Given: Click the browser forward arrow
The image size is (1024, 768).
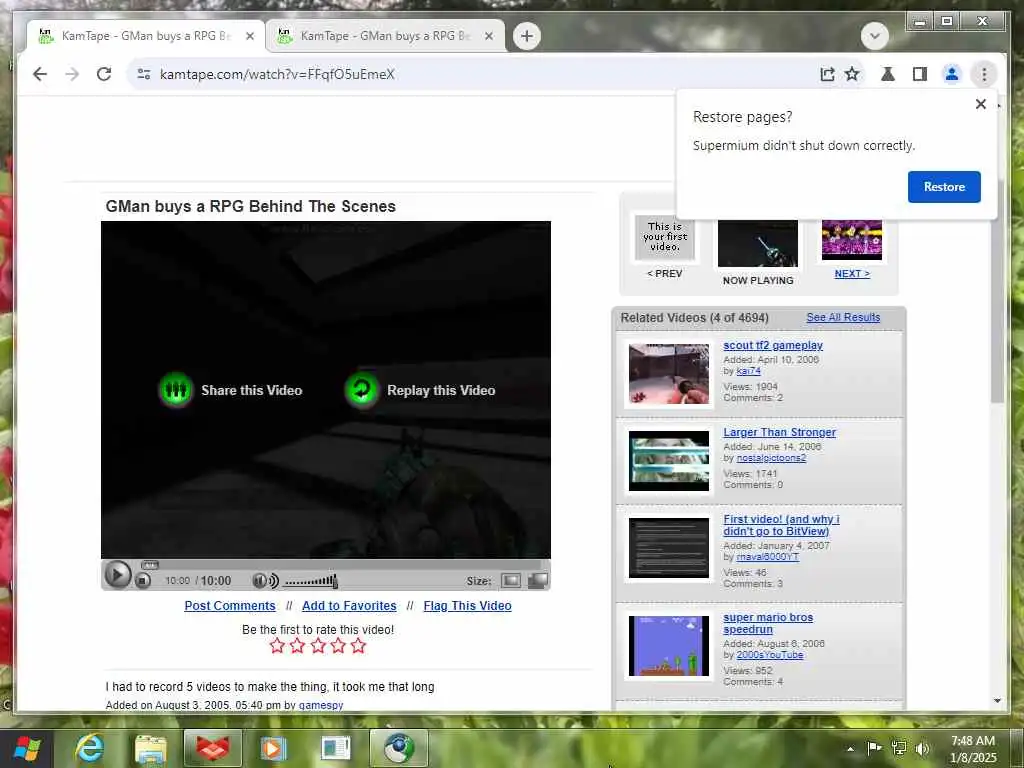Looking at the screenshot, I should click(72, 74).
